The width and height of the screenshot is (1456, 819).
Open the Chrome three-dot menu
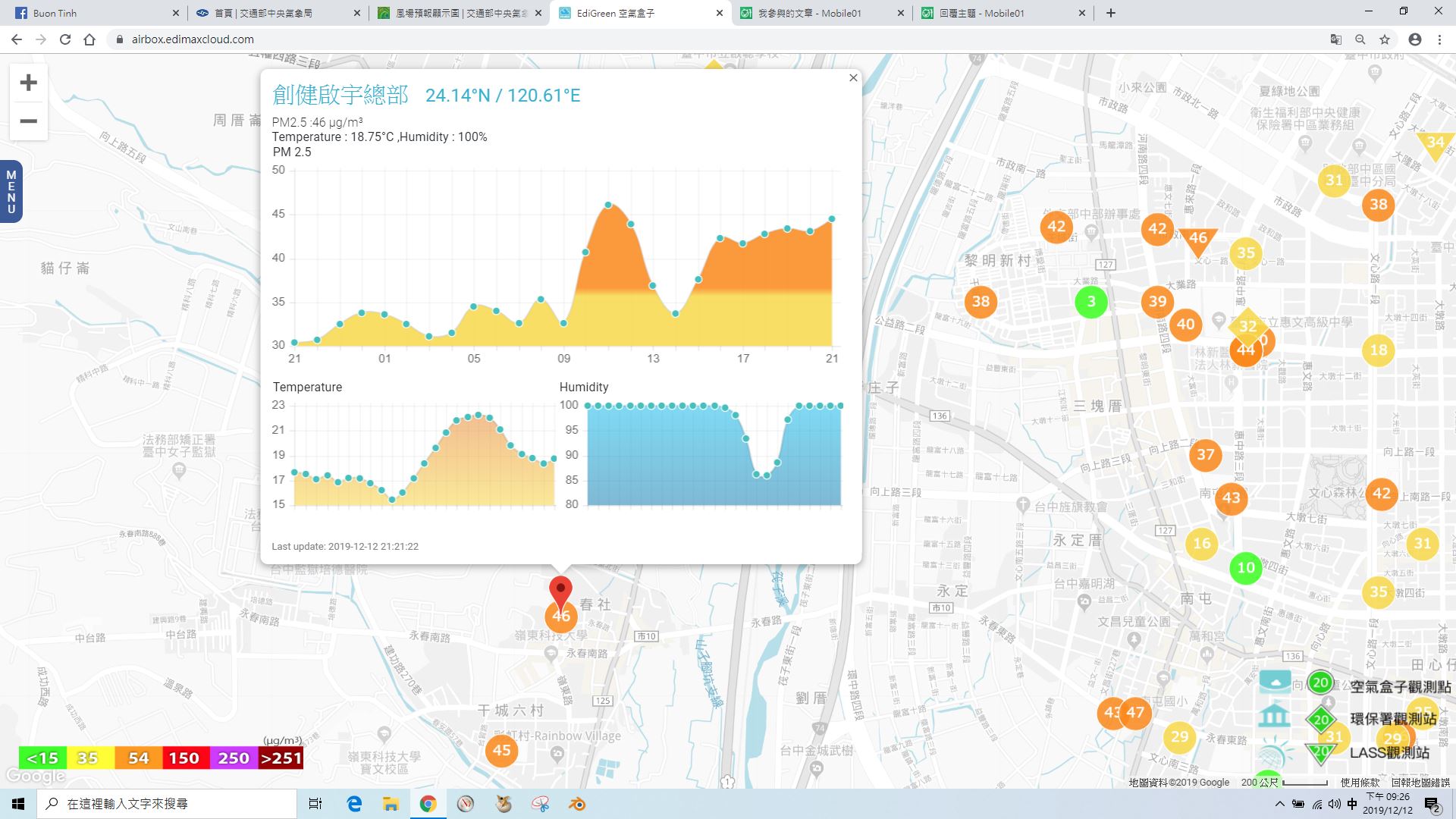point(1439,39)
